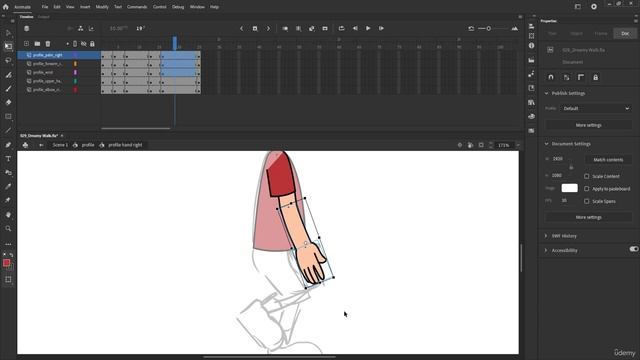Viewport: 640px width, 360px height.
Task: Select the Eraser tool
Action: [x=8, y=102]
